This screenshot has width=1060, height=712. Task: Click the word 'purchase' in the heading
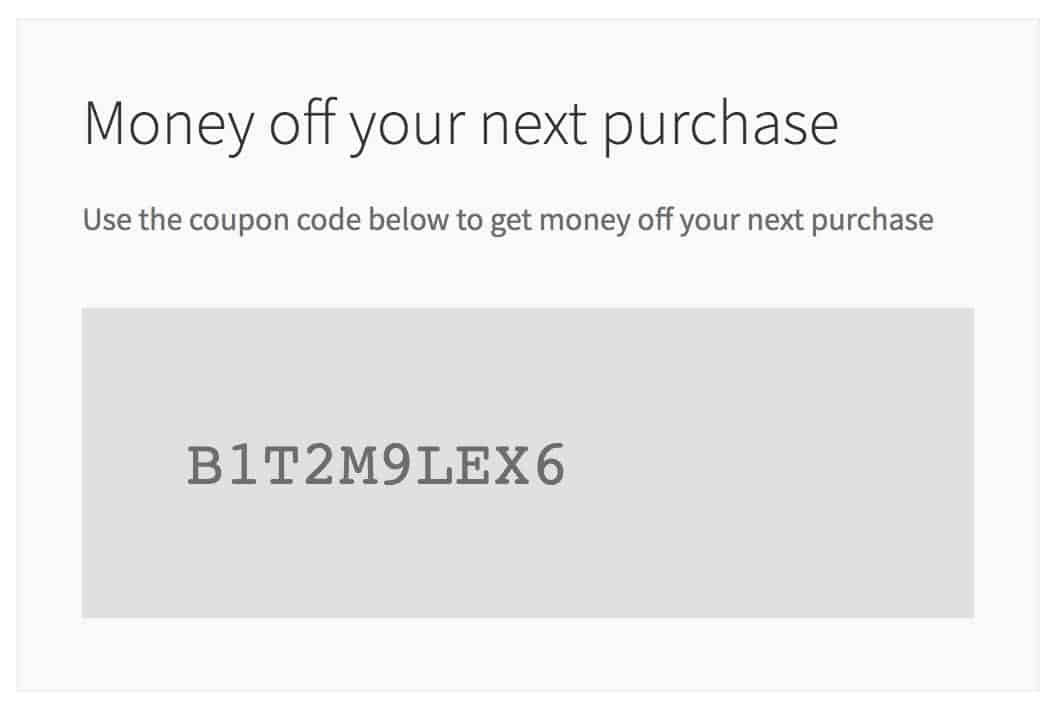pyautogui.click(x=721, y=124)
